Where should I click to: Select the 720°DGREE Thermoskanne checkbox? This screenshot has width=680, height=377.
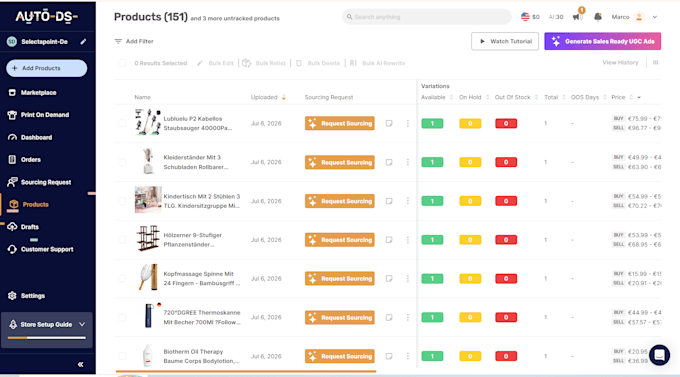[122, 317]
